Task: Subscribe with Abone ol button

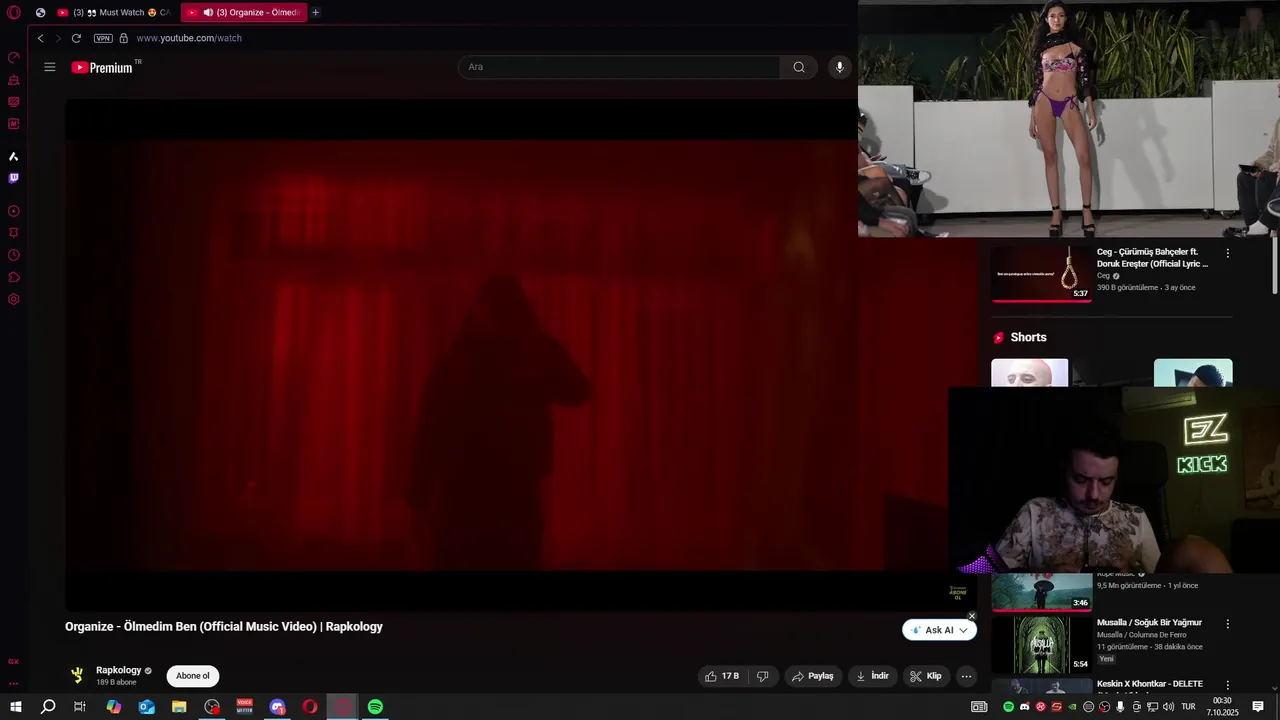Action: click(193, 676)
